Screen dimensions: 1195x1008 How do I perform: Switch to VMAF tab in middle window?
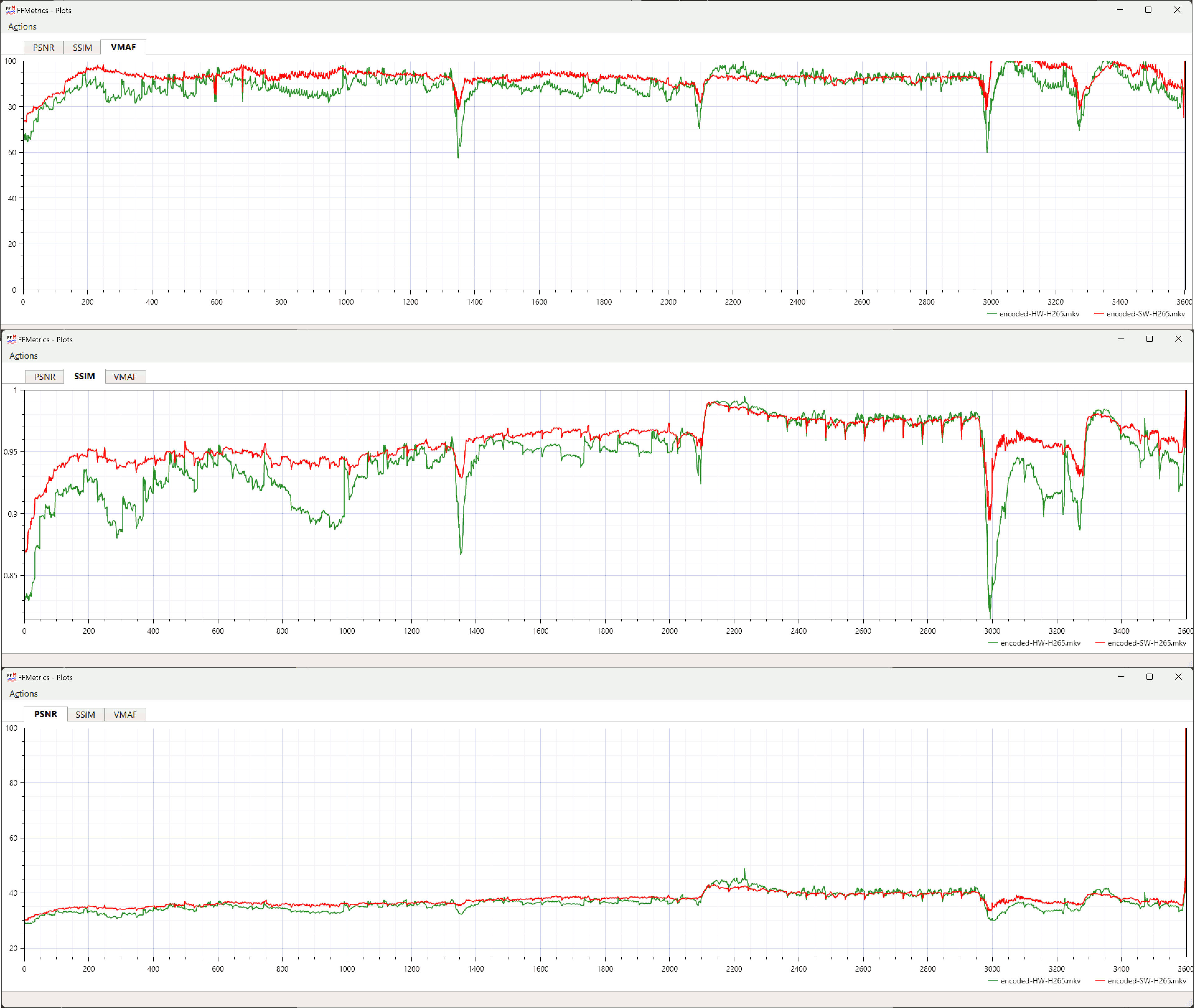[125, 376]
